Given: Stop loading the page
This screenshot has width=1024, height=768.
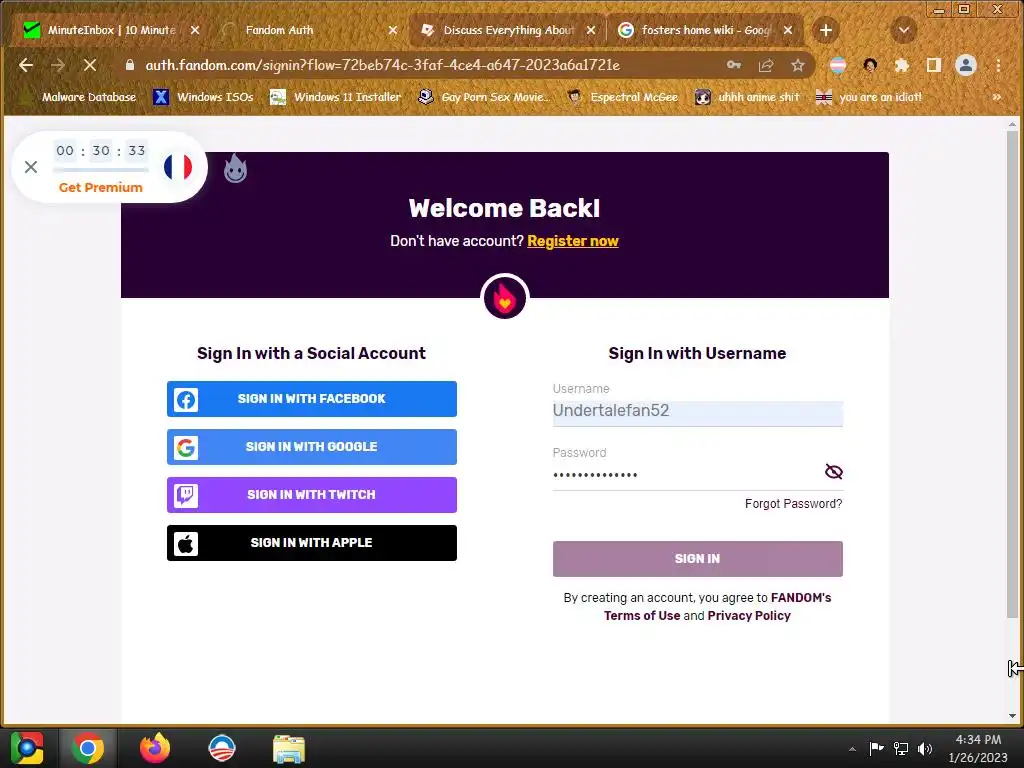Looking at the screenshot, I should 89,65.
